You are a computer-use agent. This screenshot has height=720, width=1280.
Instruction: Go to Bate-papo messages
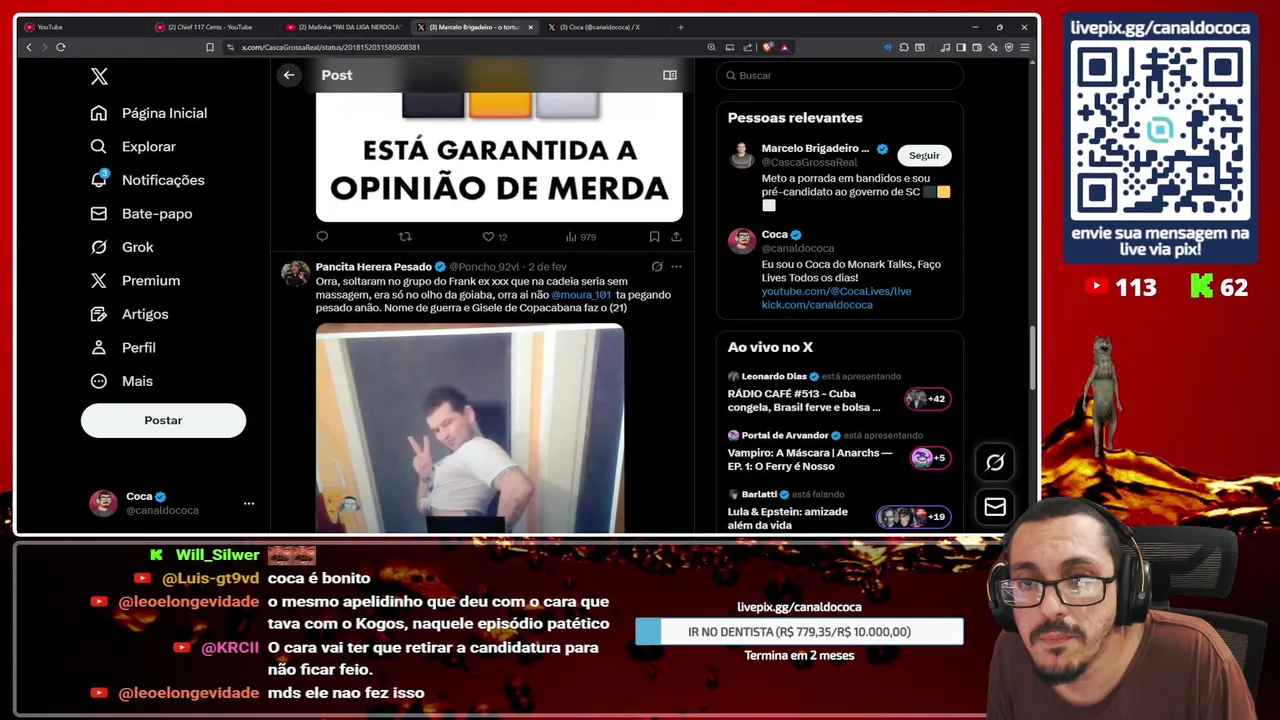pyautogui.click(x=141, y=213)
